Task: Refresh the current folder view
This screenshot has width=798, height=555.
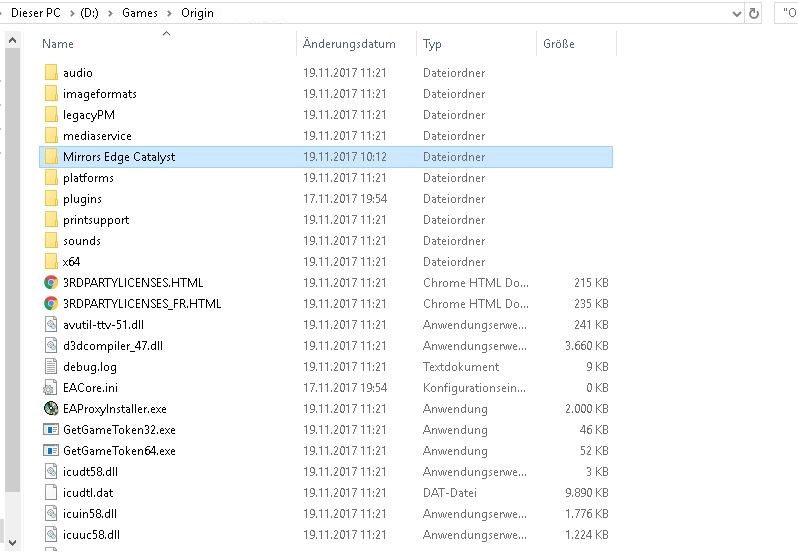Action: [x=754, y=13]
